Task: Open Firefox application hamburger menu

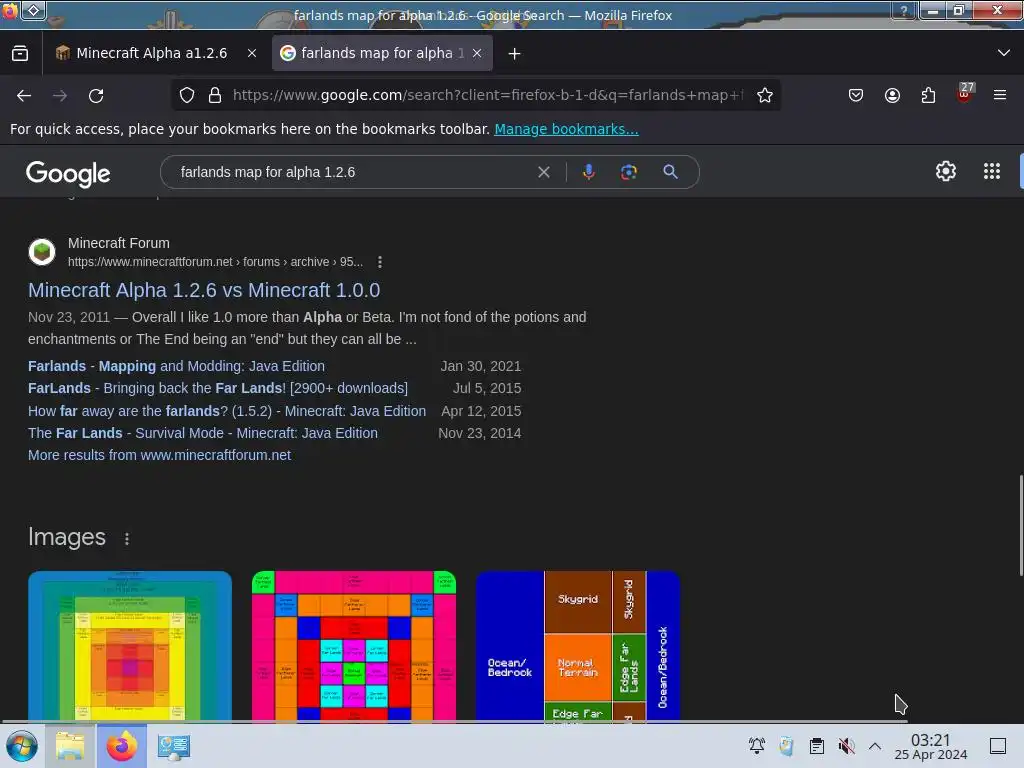Action: (1000, 95)
